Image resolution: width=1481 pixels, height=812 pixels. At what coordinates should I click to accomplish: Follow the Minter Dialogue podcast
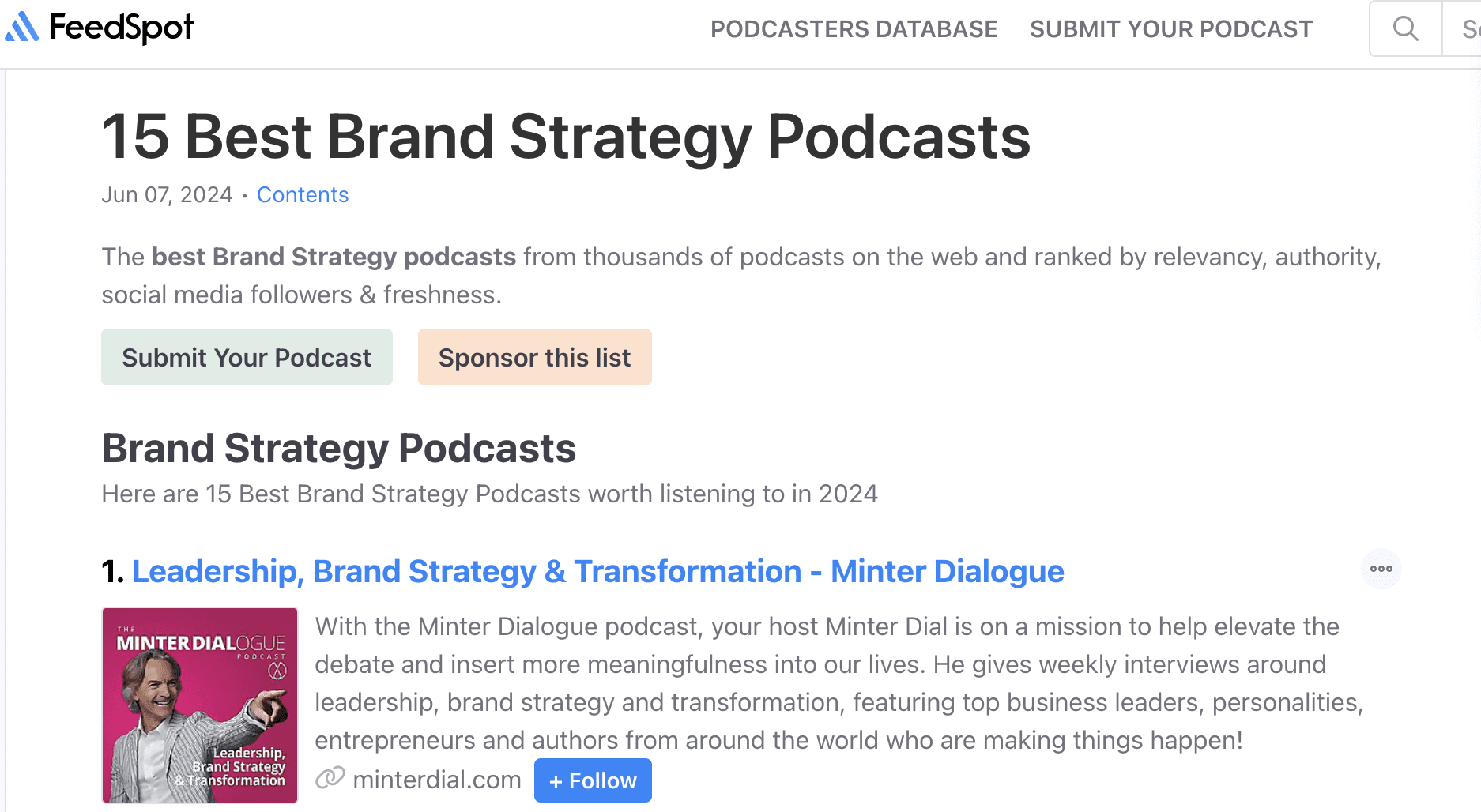(593, 780)
